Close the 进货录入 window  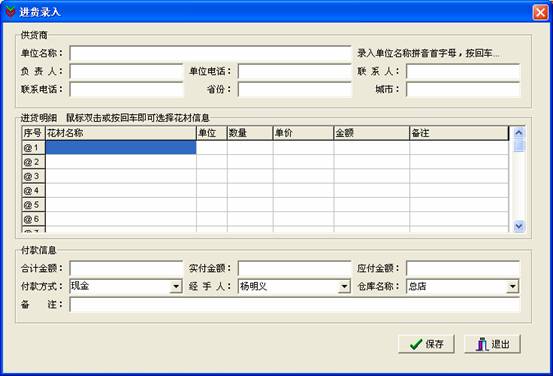point(540,12)
